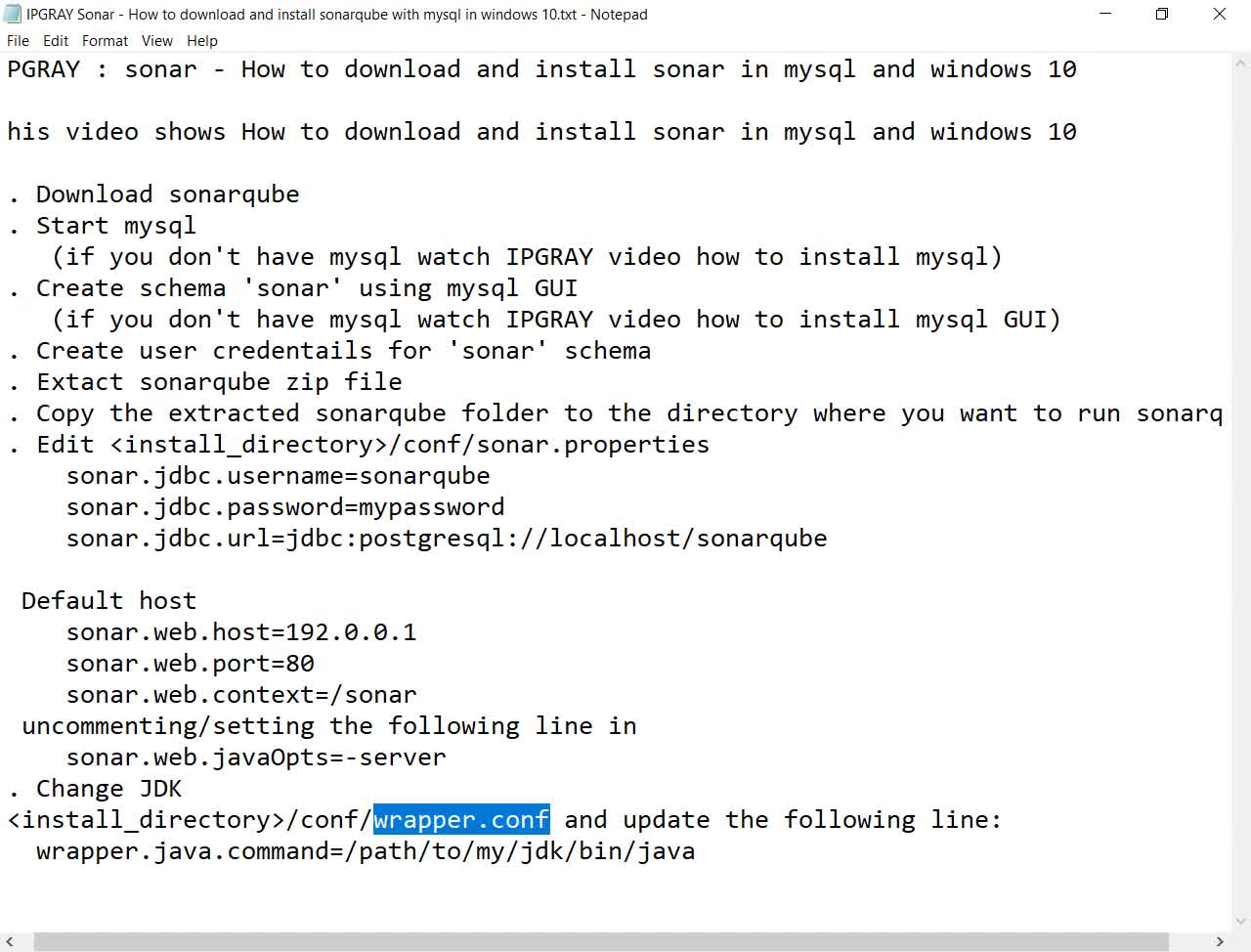Screen dimensions: 1251x952
Task: Click 'sonar.web.port=80' line
Action: click(x=191, y=664)
